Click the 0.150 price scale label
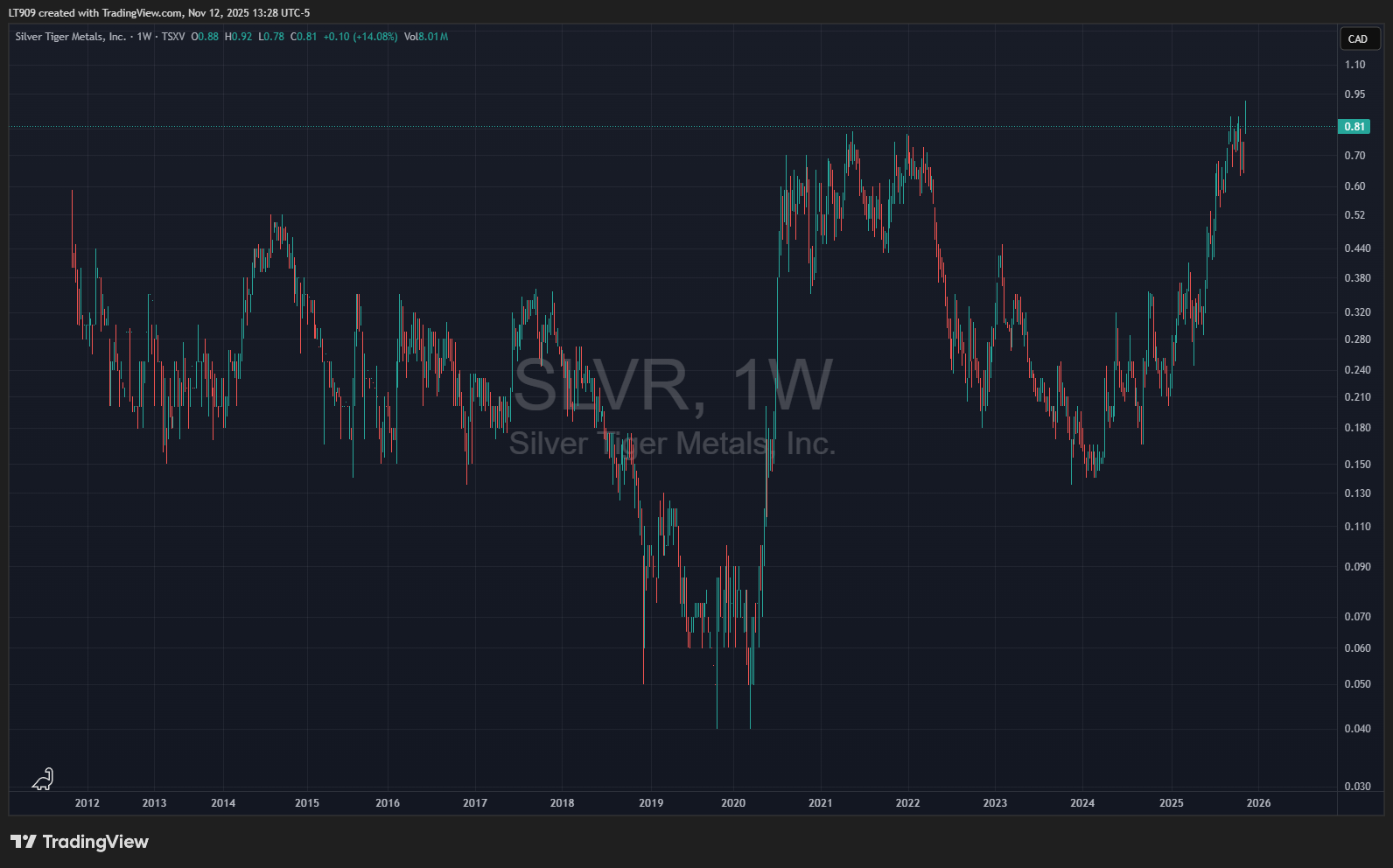Screen dimensions: 1393x868 coord(1357,465)
